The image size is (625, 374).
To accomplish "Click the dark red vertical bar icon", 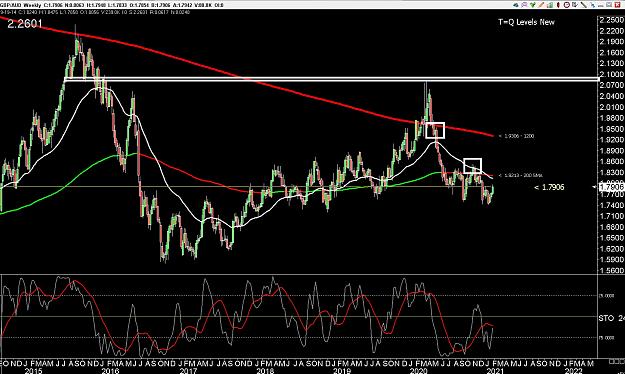I will point(558,5).
